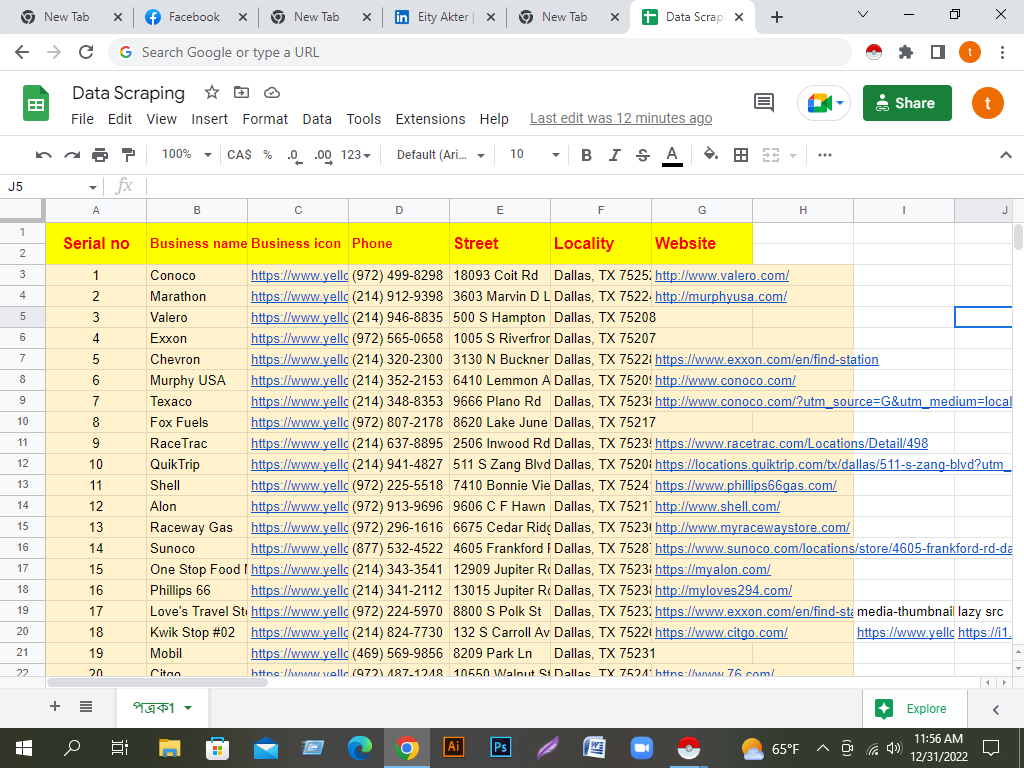Format as currency with CA$ button

[239, 155]
